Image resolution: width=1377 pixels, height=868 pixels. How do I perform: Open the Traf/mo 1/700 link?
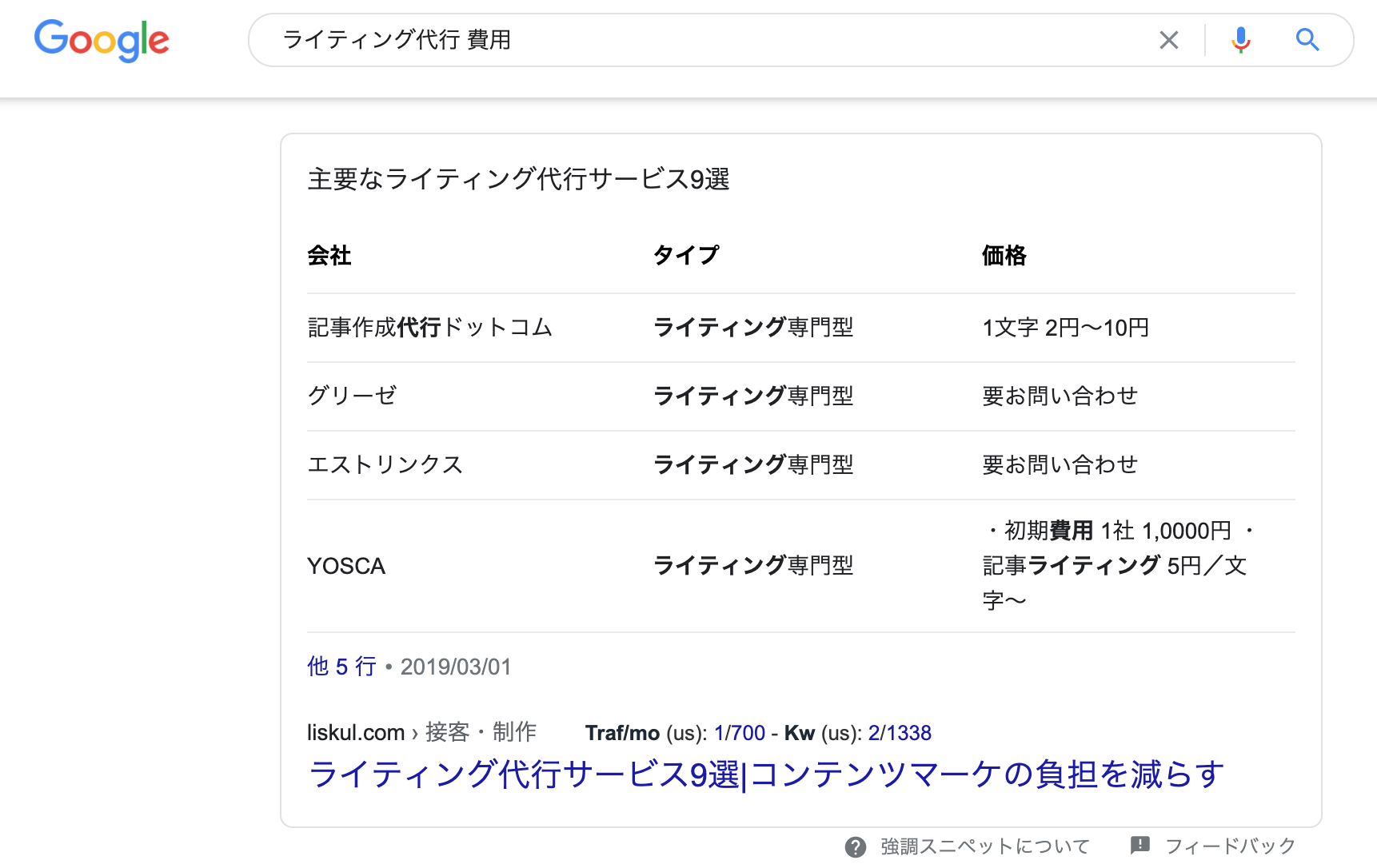[740, 733]
